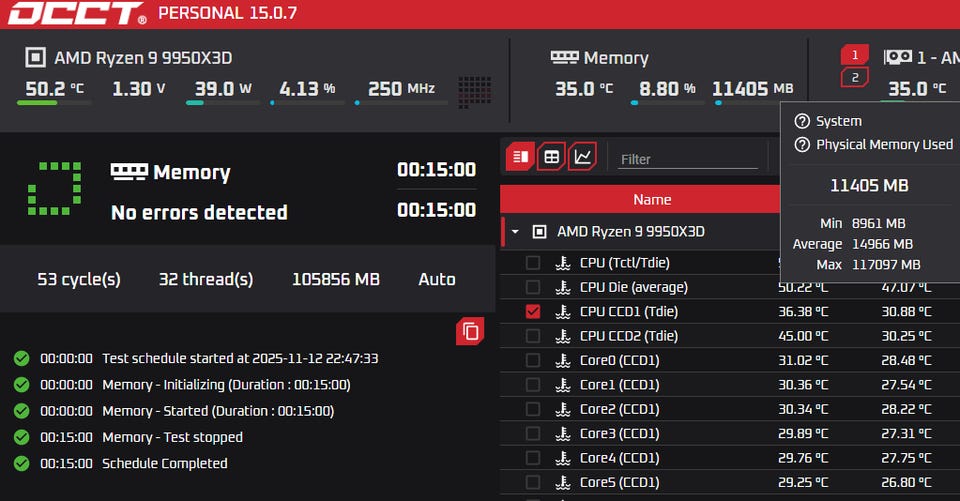The height and width of the screenshot is (501, 960).
Task: Copy the test log to clipboard
Action: [x=470, y=331]
